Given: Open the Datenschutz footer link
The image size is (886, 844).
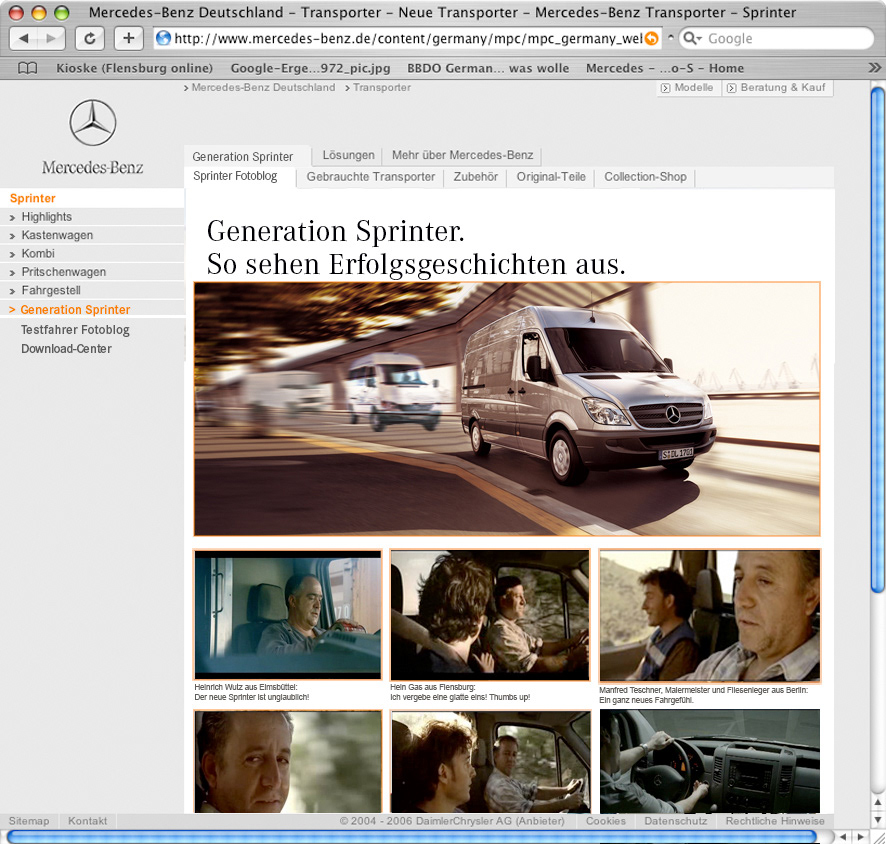Looking at the screenshot, I should tap(676, 821).
